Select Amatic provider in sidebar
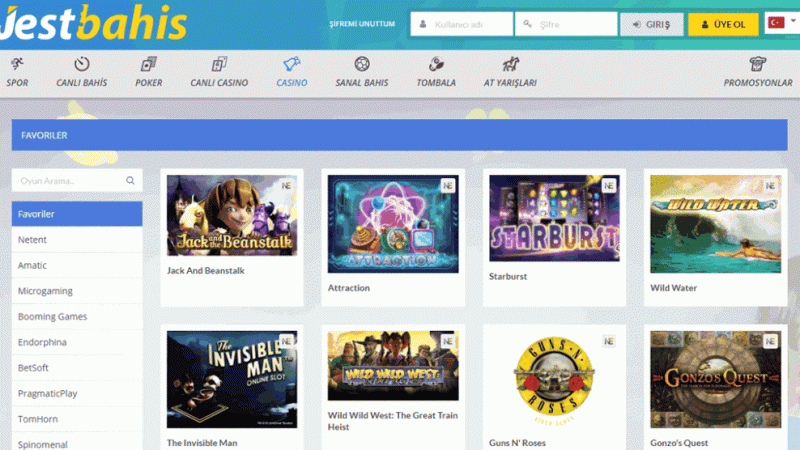Image resolution: width=800 pixels, height=450 pixels. click(77, 265)
